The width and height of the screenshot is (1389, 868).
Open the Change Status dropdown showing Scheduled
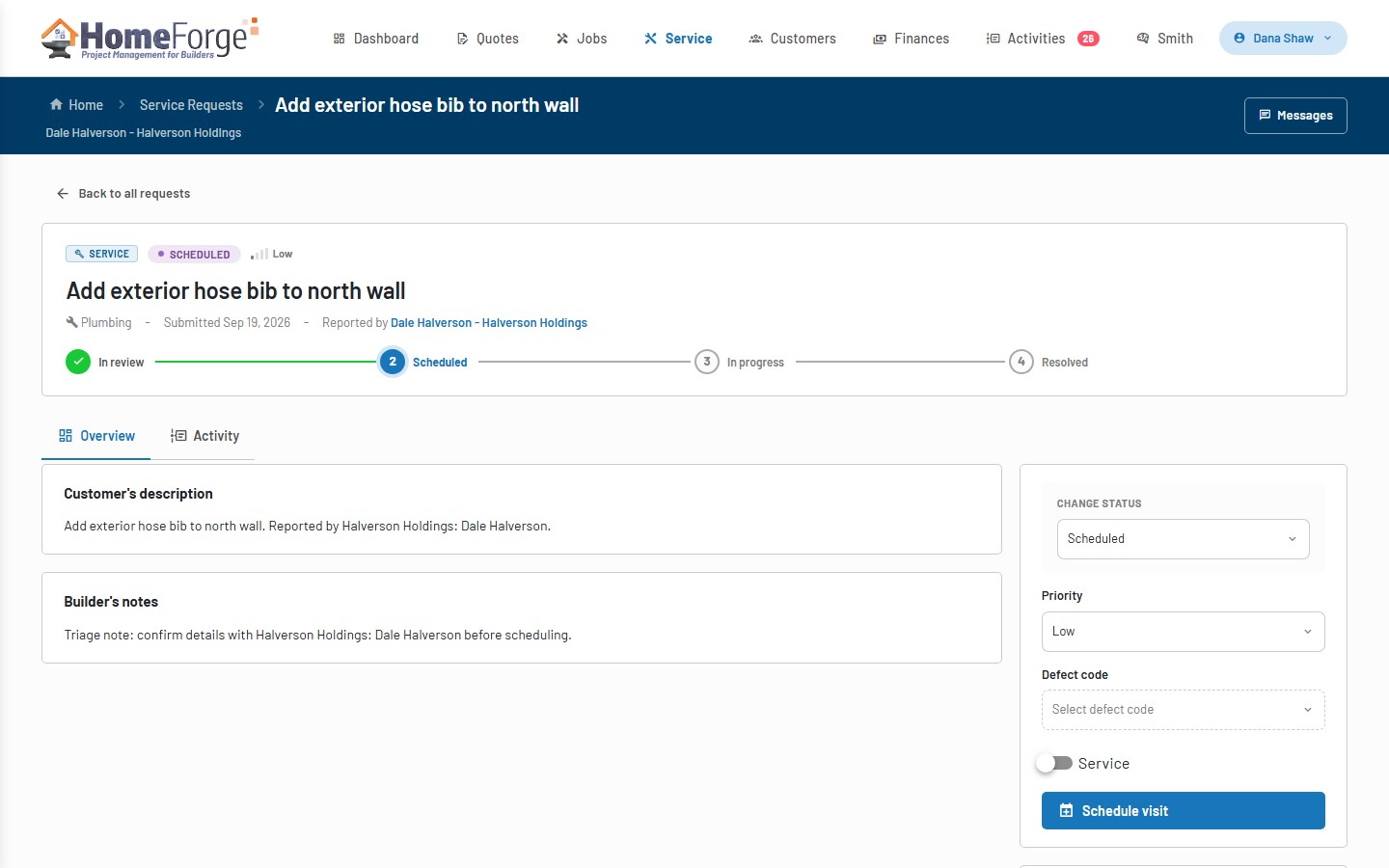click(1184, 539)
